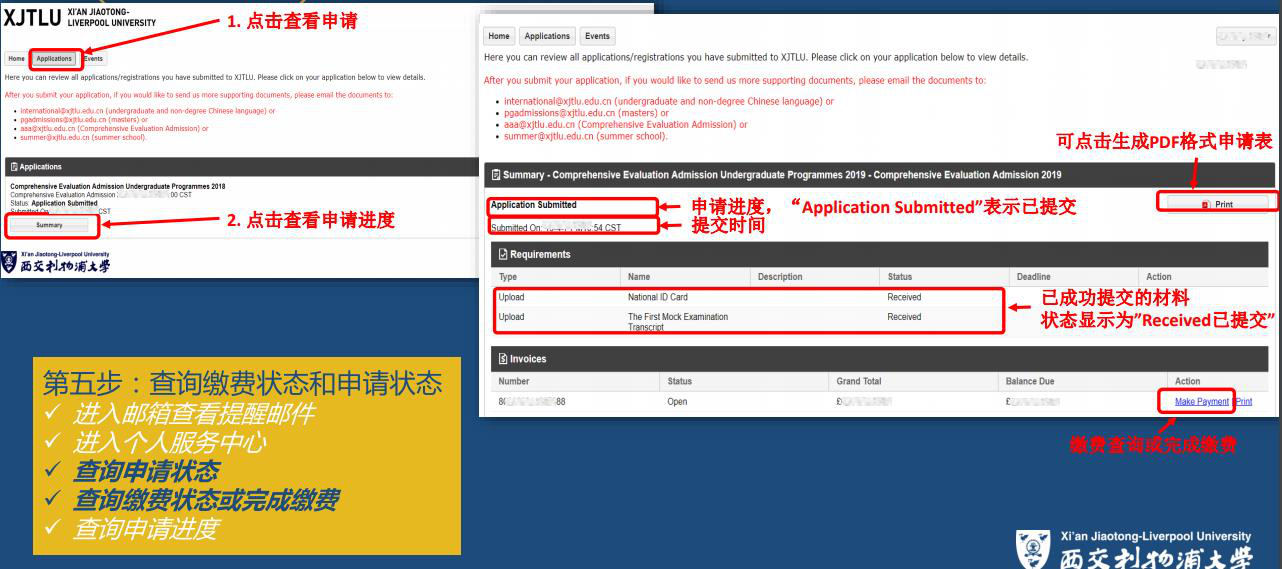Click the Comprehensive Evaluation Admission Undergraduate Programmes 2018 entry
Viewport: 1282px width, 569px height.
click(117, 187)
